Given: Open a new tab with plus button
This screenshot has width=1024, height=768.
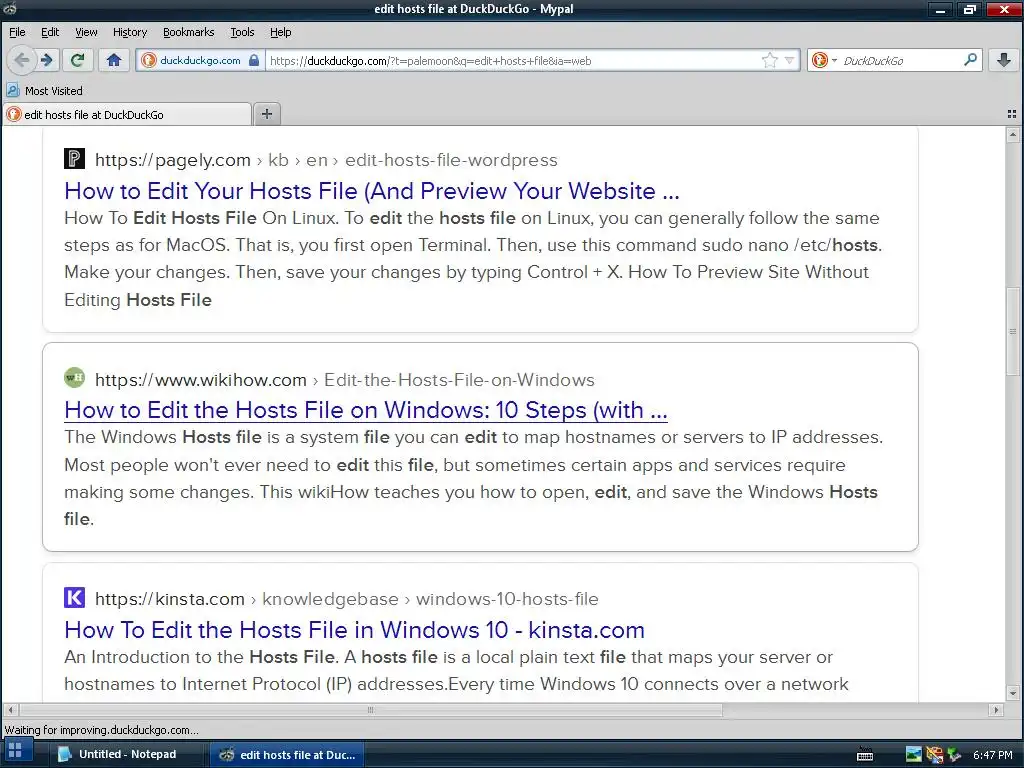Looking at the screenshot, I should coord(266,114).
